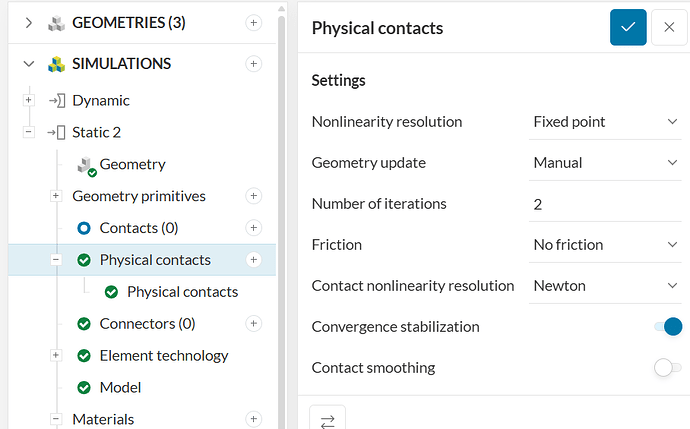Viewport: 690px width, 429px height.
Task: Click the Number of iterations field
Action: [606, 204]
